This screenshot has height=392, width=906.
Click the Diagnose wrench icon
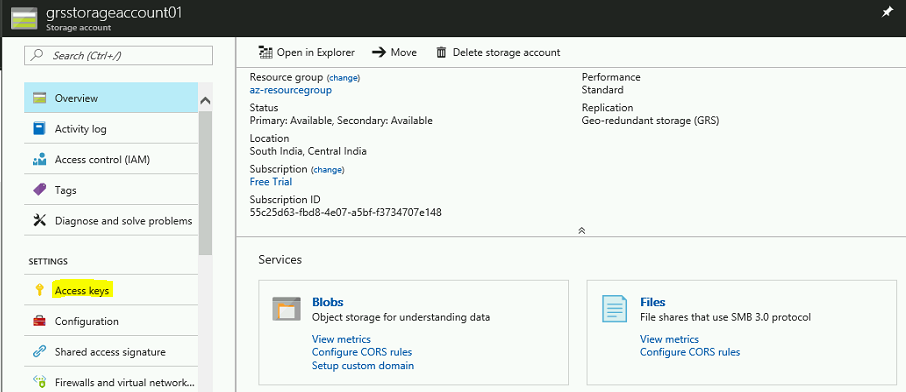click(x=40, y=220)
